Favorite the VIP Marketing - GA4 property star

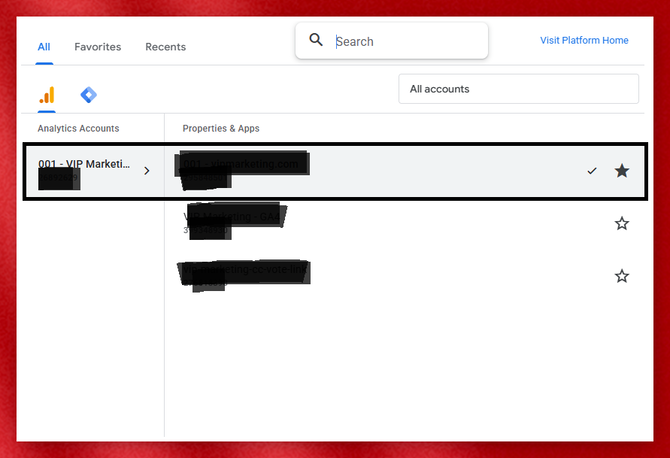[x=622, y=223]
